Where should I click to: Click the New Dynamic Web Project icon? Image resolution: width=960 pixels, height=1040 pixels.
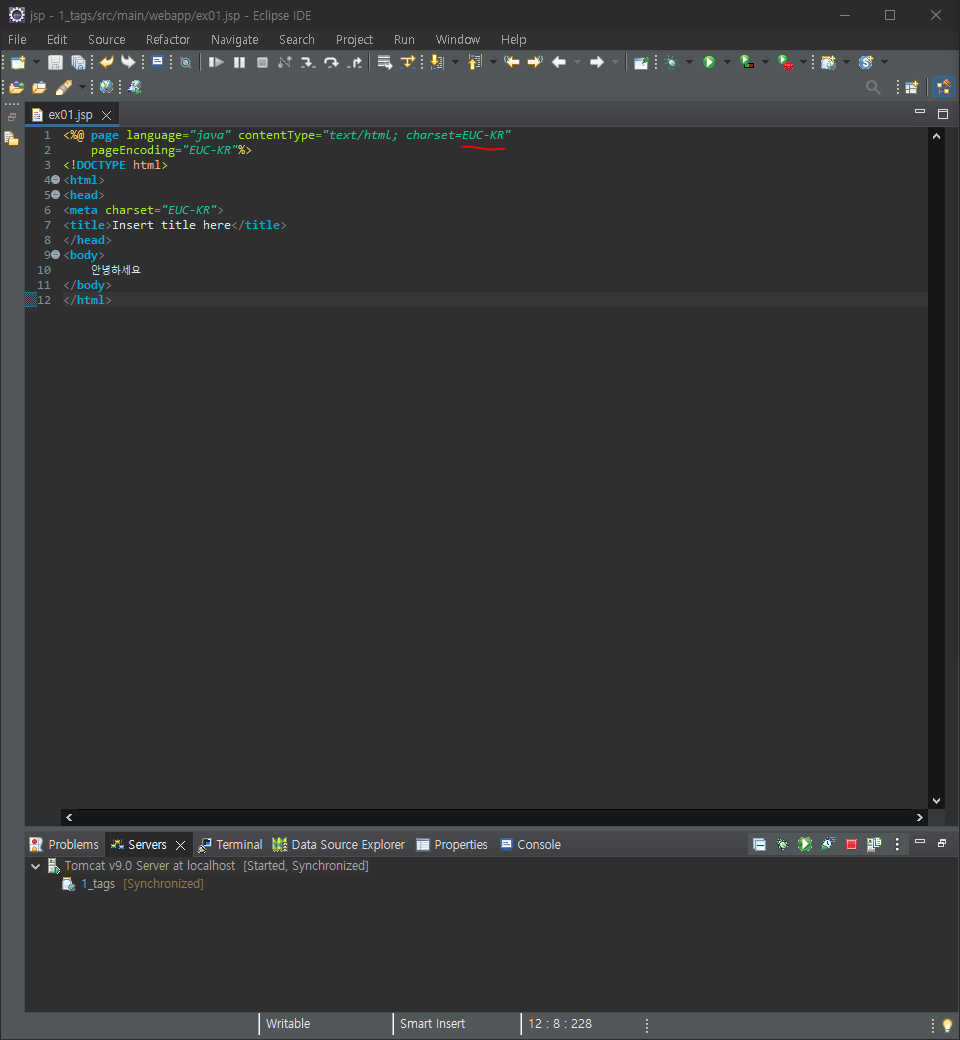tap(828, 62)
